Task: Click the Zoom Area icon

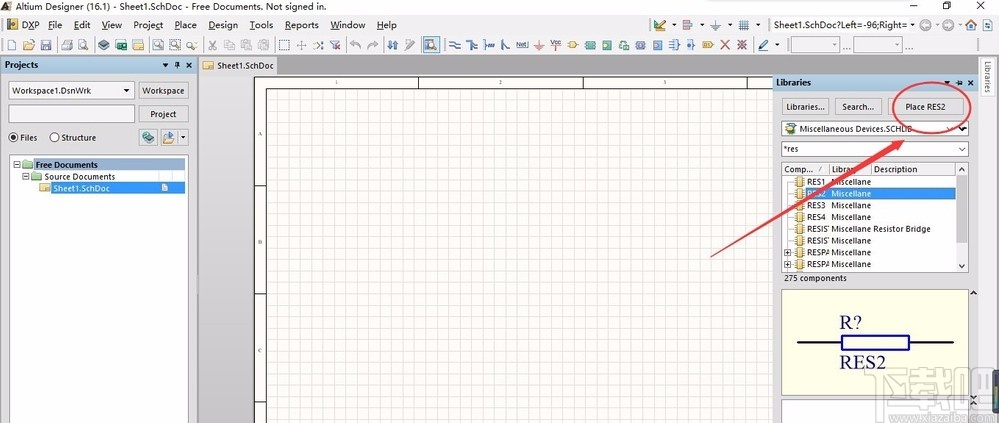Action: coord(175,45)
